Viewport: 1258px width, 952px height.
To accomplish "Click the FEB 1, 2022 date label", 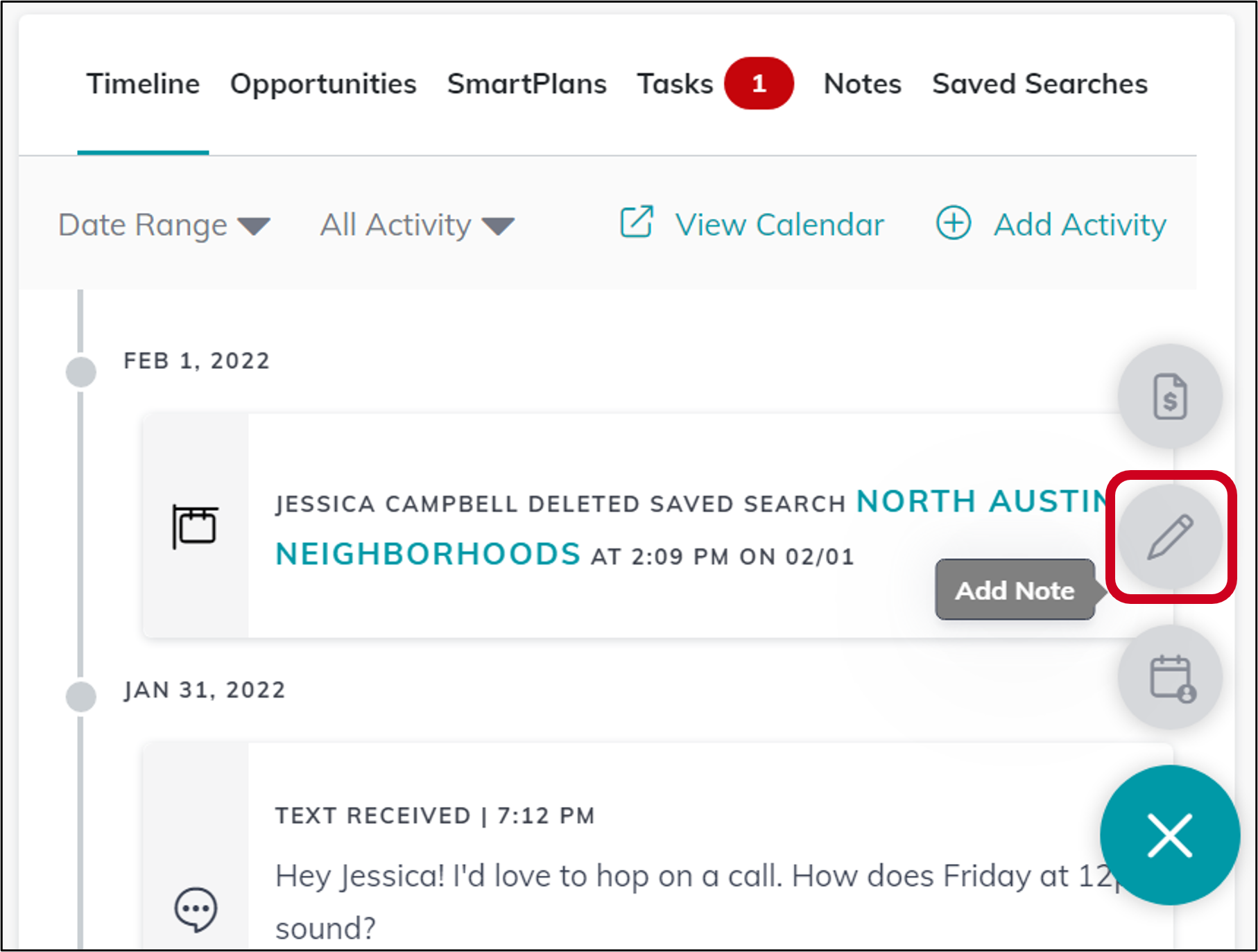I will (x=197, y=361).
